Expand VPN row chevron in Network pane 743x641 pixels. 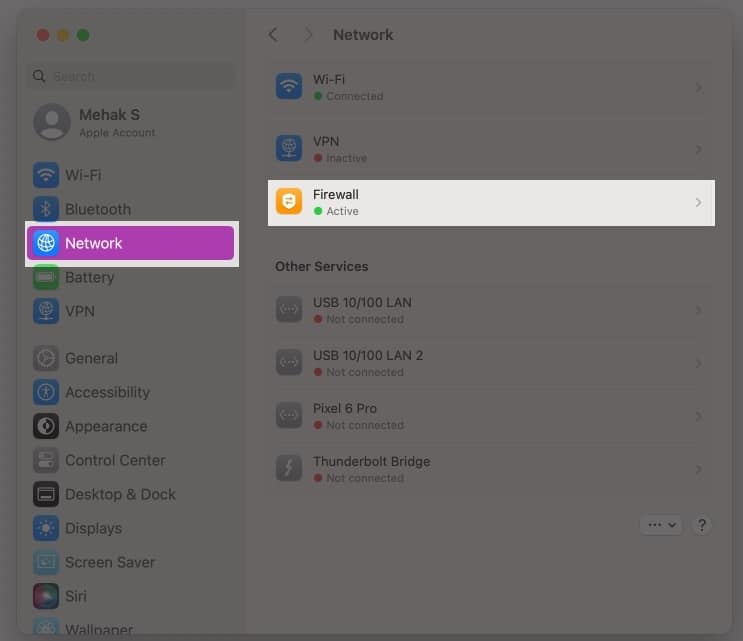point(698,149)
